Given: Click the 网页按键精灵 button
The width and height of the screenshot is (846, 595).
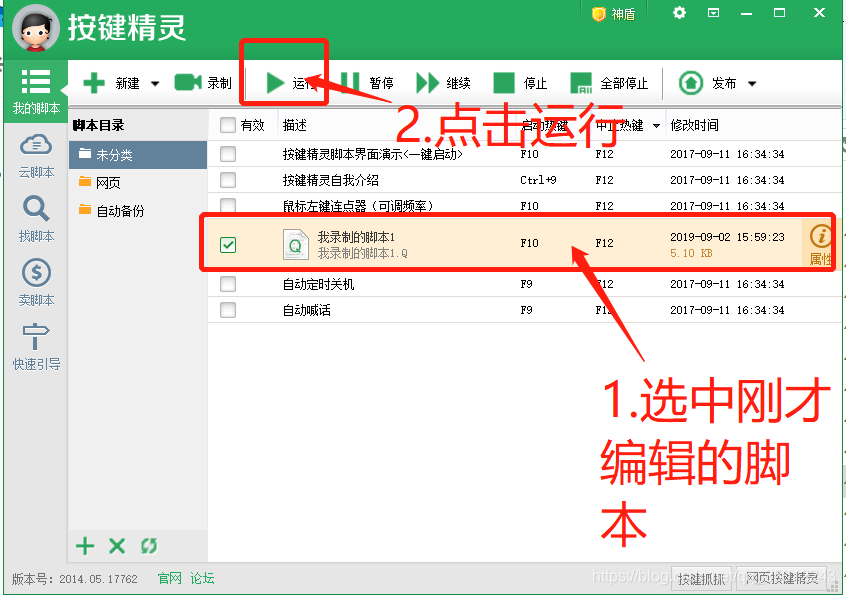Looking at the screenshot, I should pos(782,578).
